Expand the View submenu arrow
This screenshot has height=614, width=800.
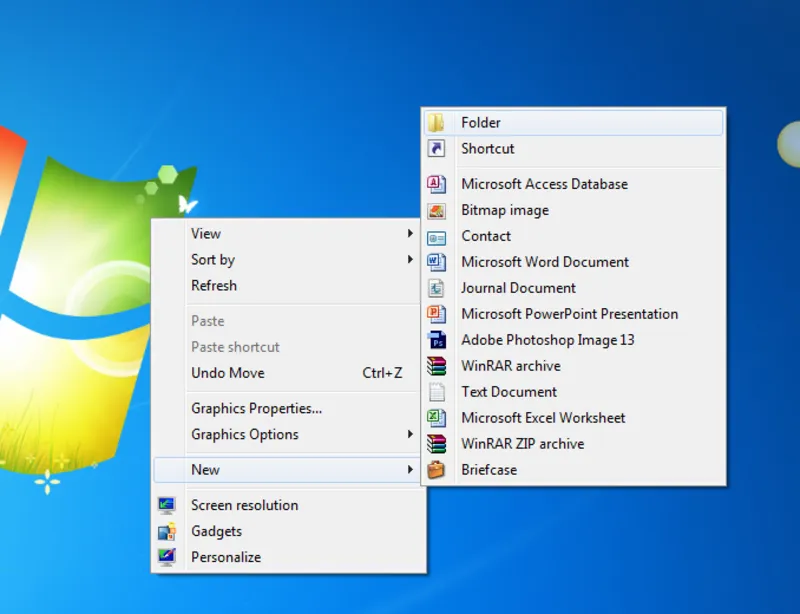click(x=410, y=233)
